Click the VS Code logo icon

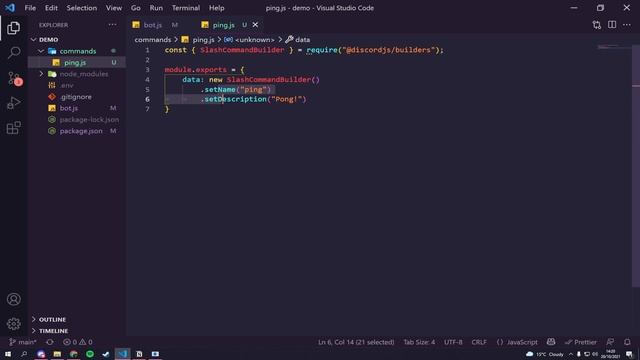pos(10,8)
